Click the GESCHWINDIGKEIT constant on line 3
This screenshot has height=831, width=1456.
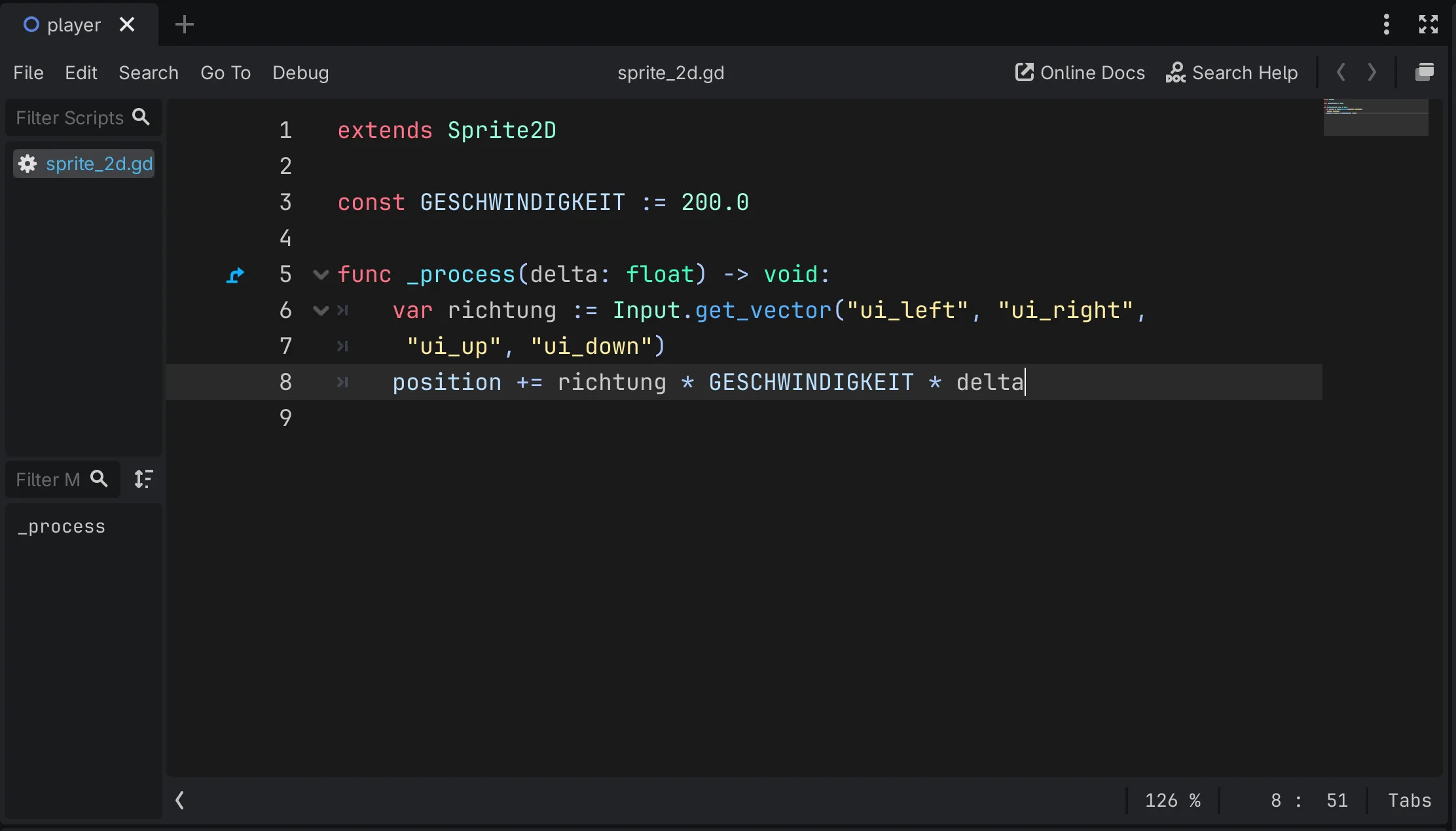(x=522, y=202)
